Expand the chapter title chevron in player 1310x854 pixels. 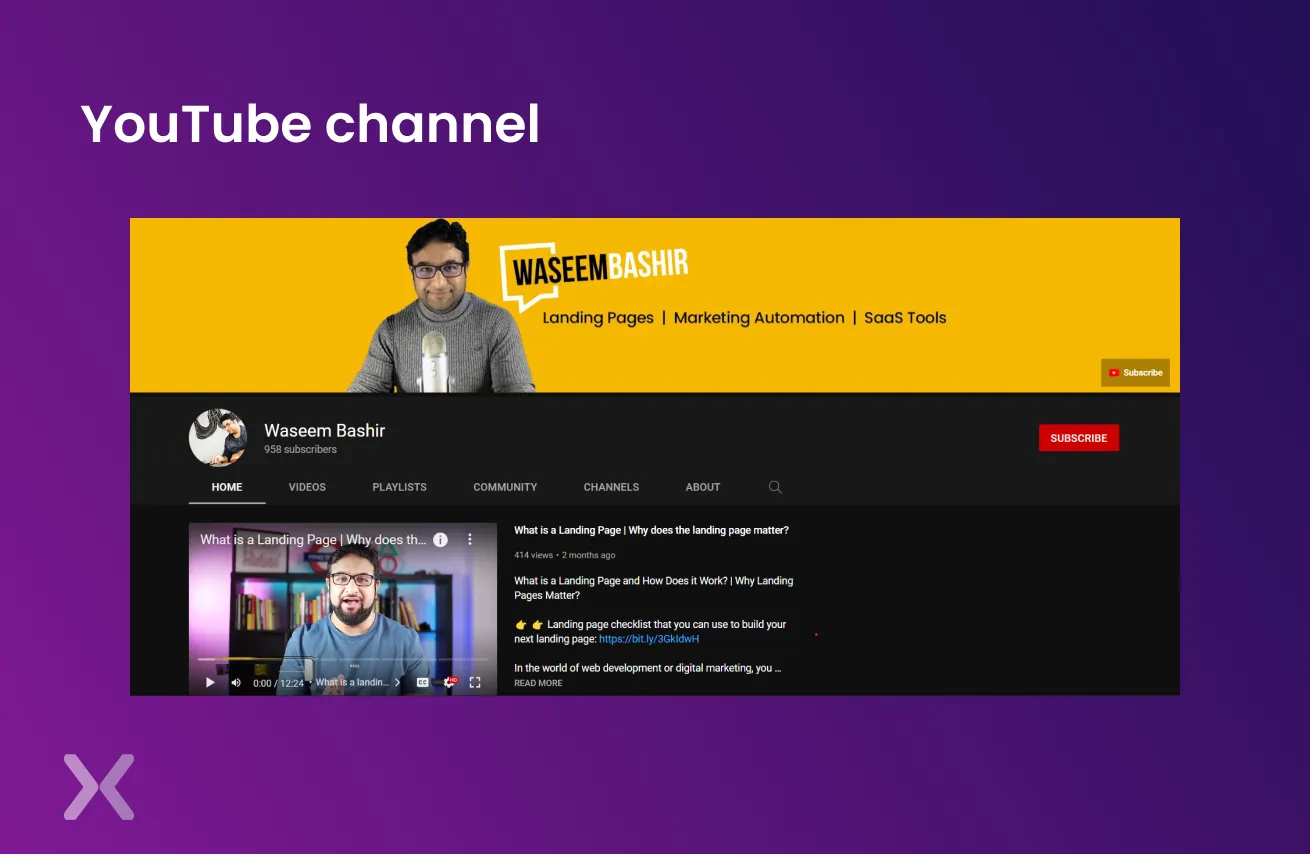point(397,682)
